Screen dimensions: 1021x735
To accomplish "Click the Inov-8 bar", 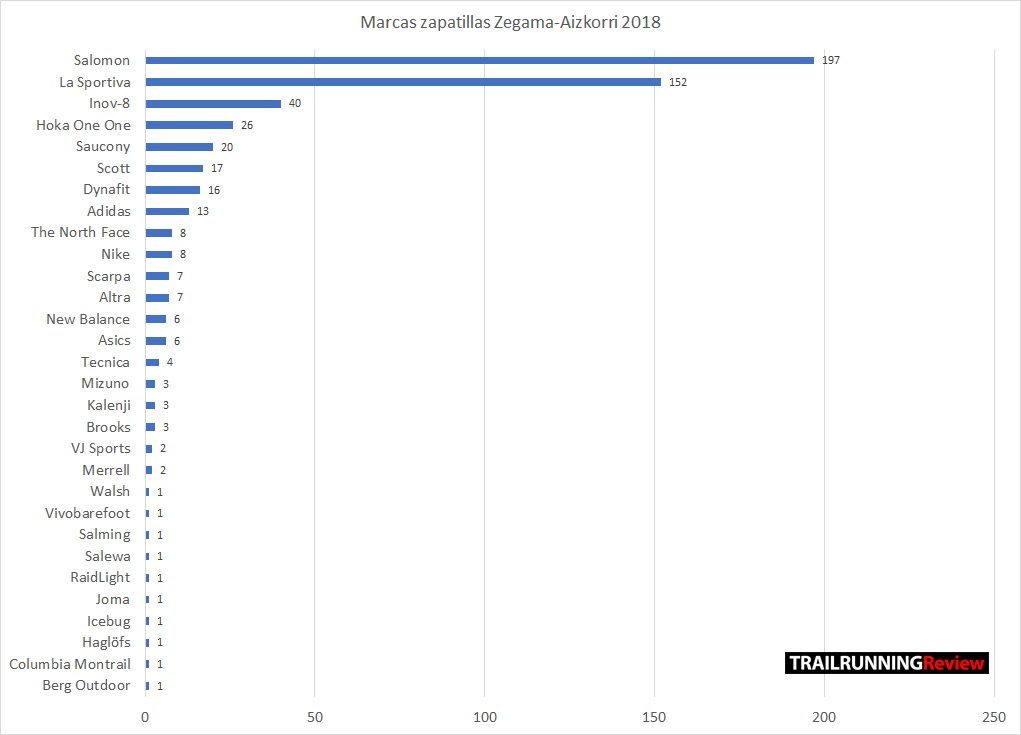I will click(x=214, y=104).
